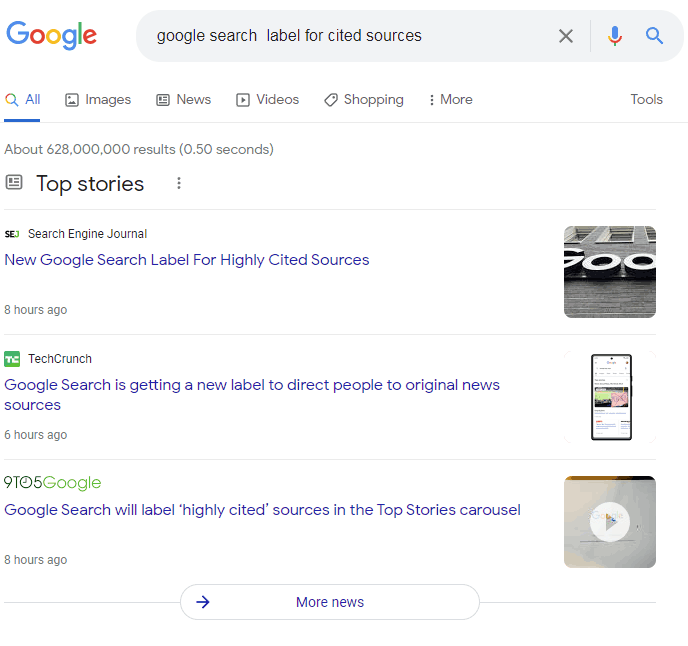The height and width of the screenshot is (646, 688).
Task: Start voice search with microphone icon
Action: click(x=614, y=36)
